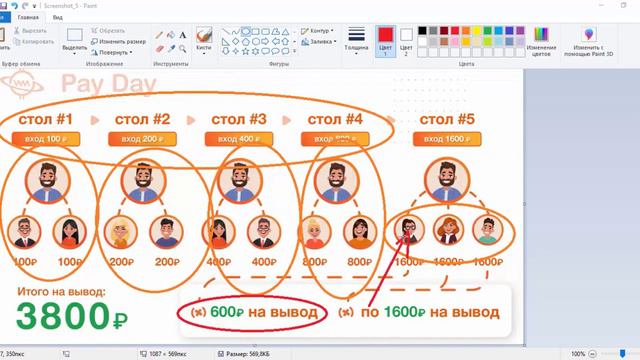
Task: Click the 100% zoom level text
Action: 578,354
